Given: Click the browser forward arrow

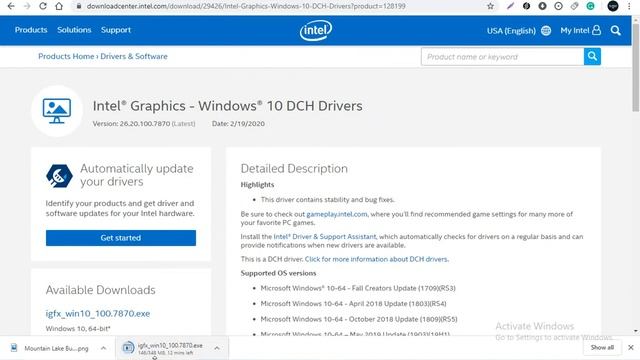Looking at the screenshot, I should [27, 6].
